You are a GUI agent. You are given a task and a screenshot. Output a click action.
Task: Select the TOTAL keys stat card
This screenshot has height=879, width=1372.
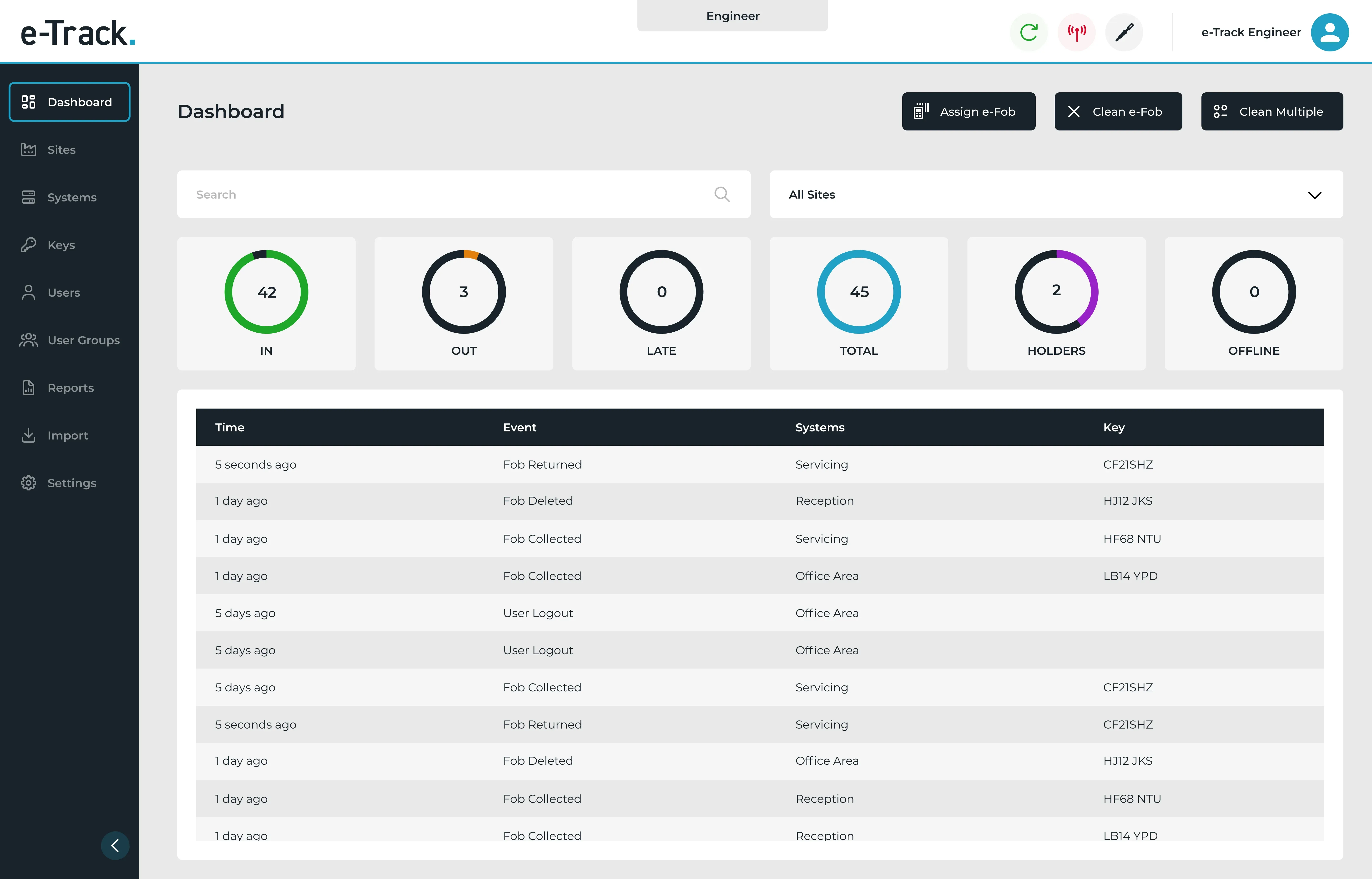859,304
